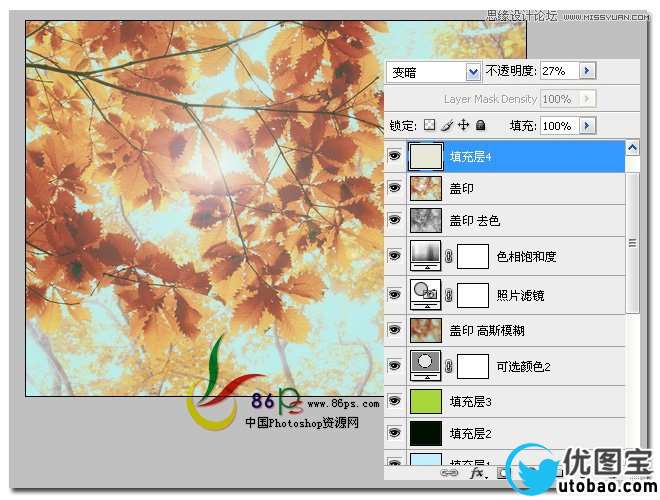Screen dimensions: 660x500
Task: Toggle visibility of 填充层3 layer
Action: point(394,401)
